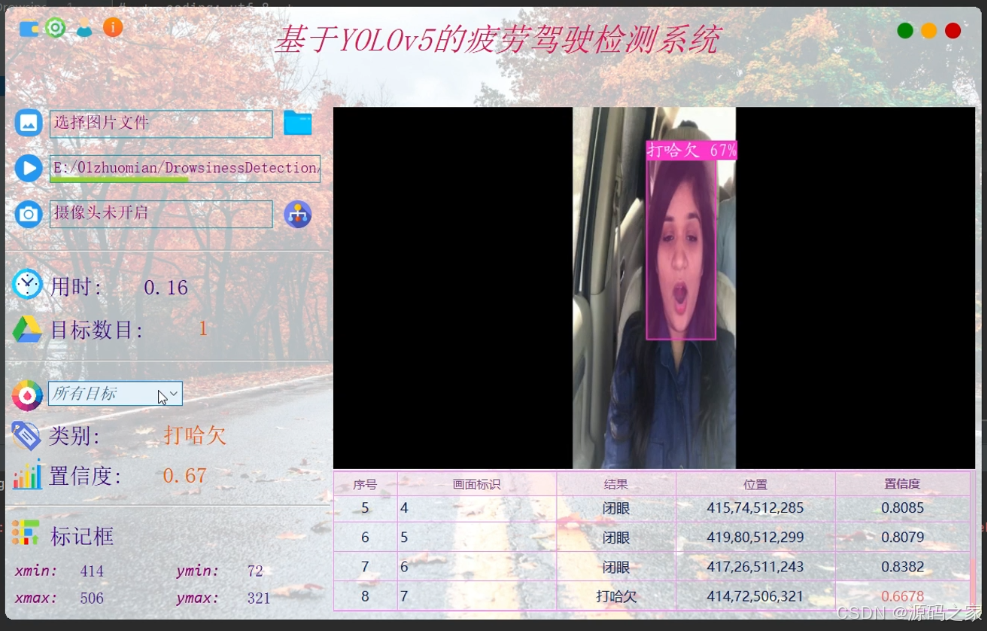987x631 pixels.
Task: Click the green video progress bar
Action: tap(119, 179)
